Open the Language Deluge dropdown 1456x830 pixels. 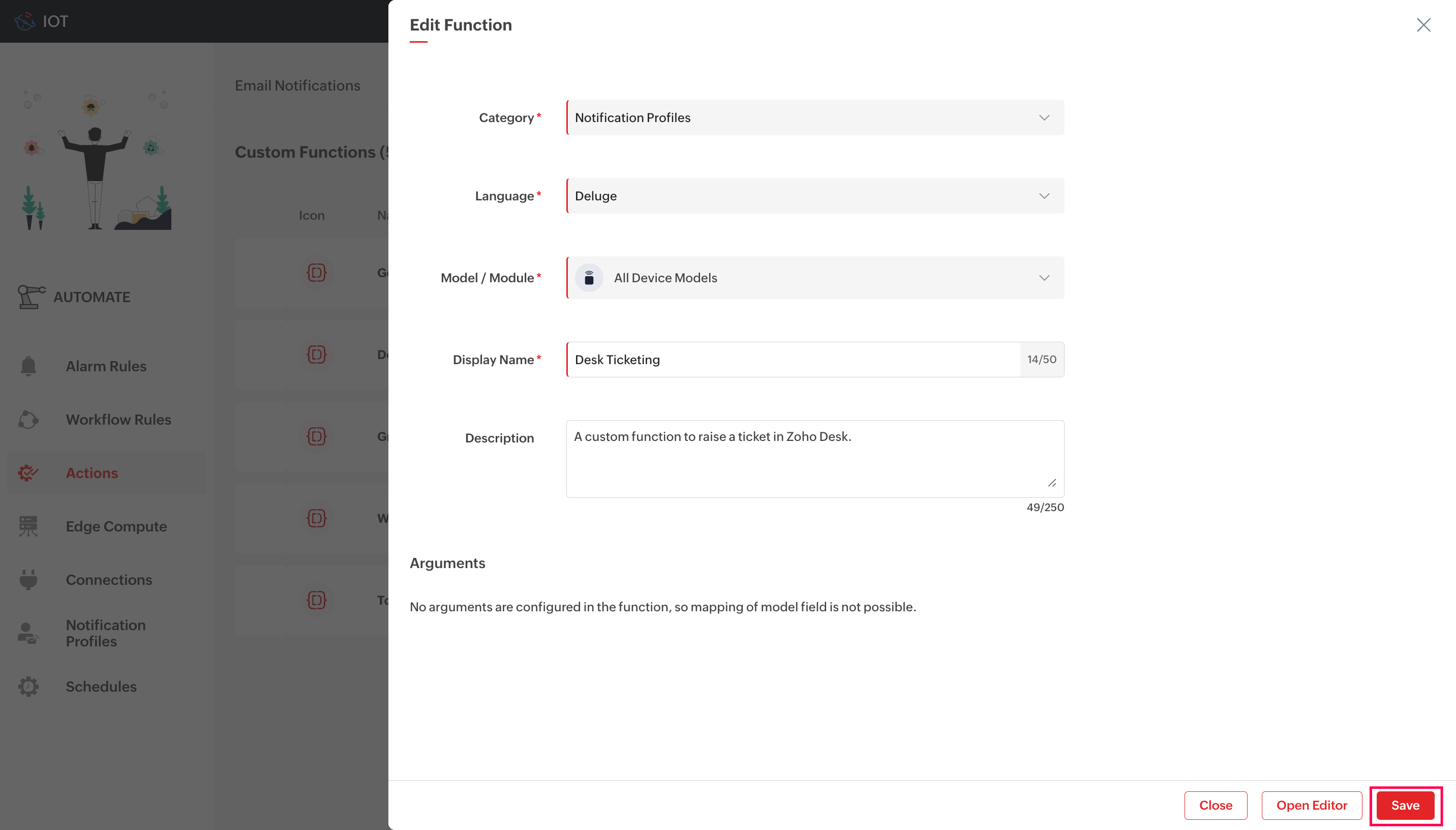tap(815, 195)
